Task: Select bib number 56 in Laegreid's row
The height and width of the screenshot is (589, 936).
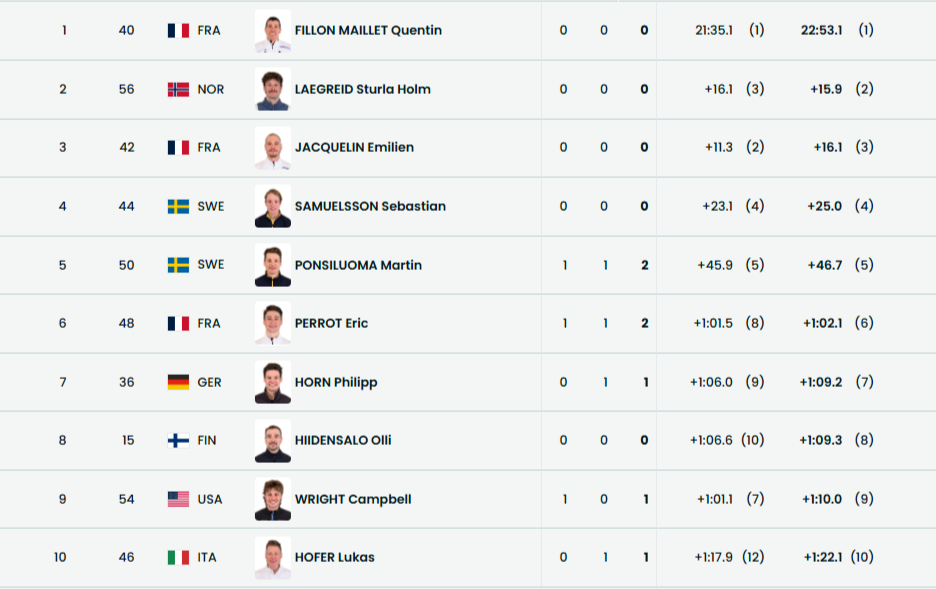Action: tap(126, 89)
